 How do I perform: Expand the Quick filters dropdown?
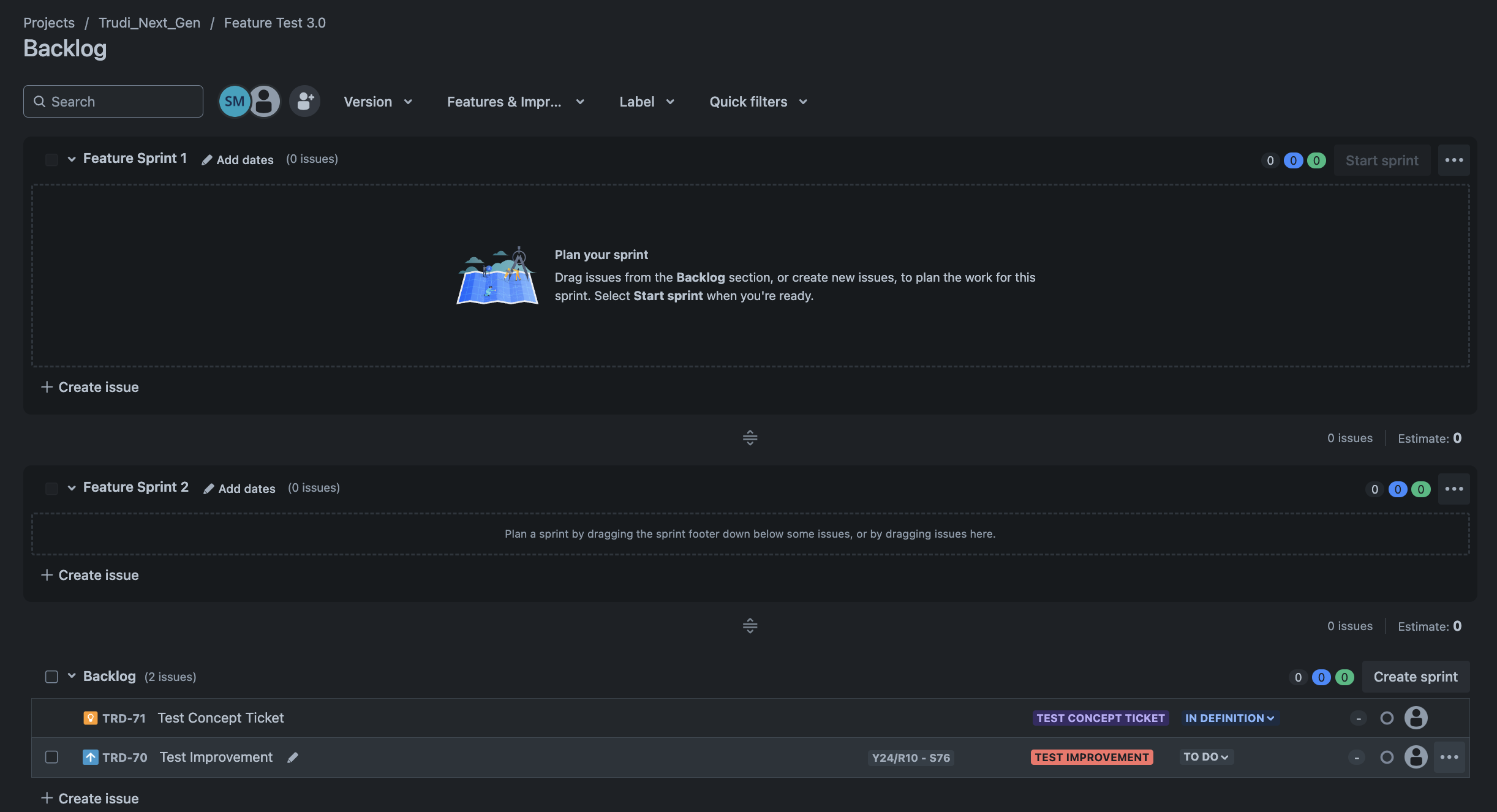pos(758,102)
